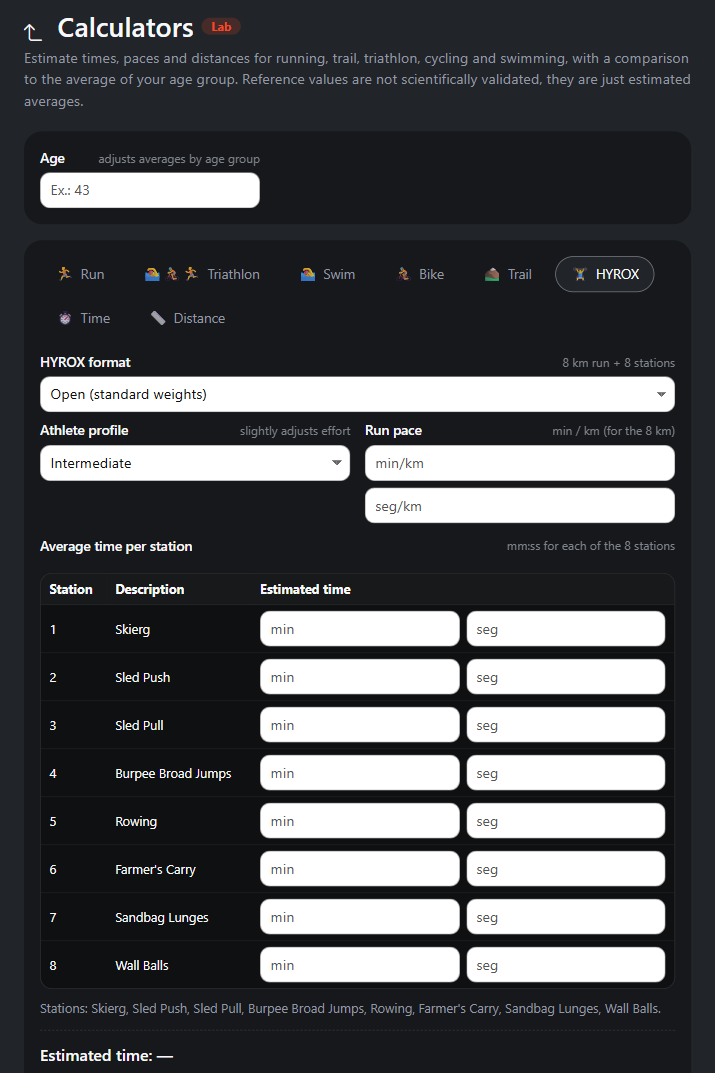Viewport: 715px width, 1073px height.
Task: Open the HYROX format dropdown
Action: click(x=357, y=394)
